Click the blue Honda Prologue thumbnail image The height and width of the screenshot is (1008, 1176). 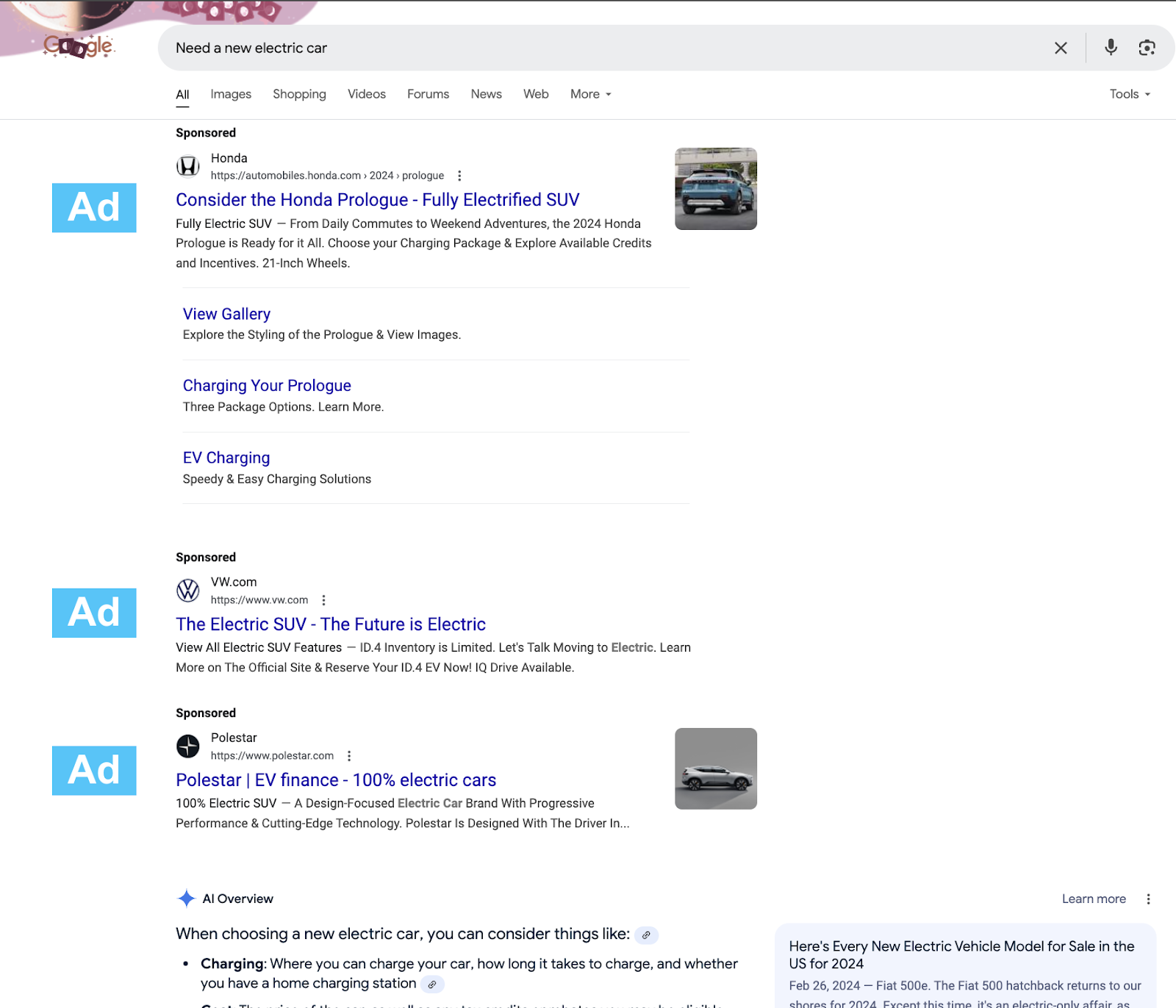point(716,189)
